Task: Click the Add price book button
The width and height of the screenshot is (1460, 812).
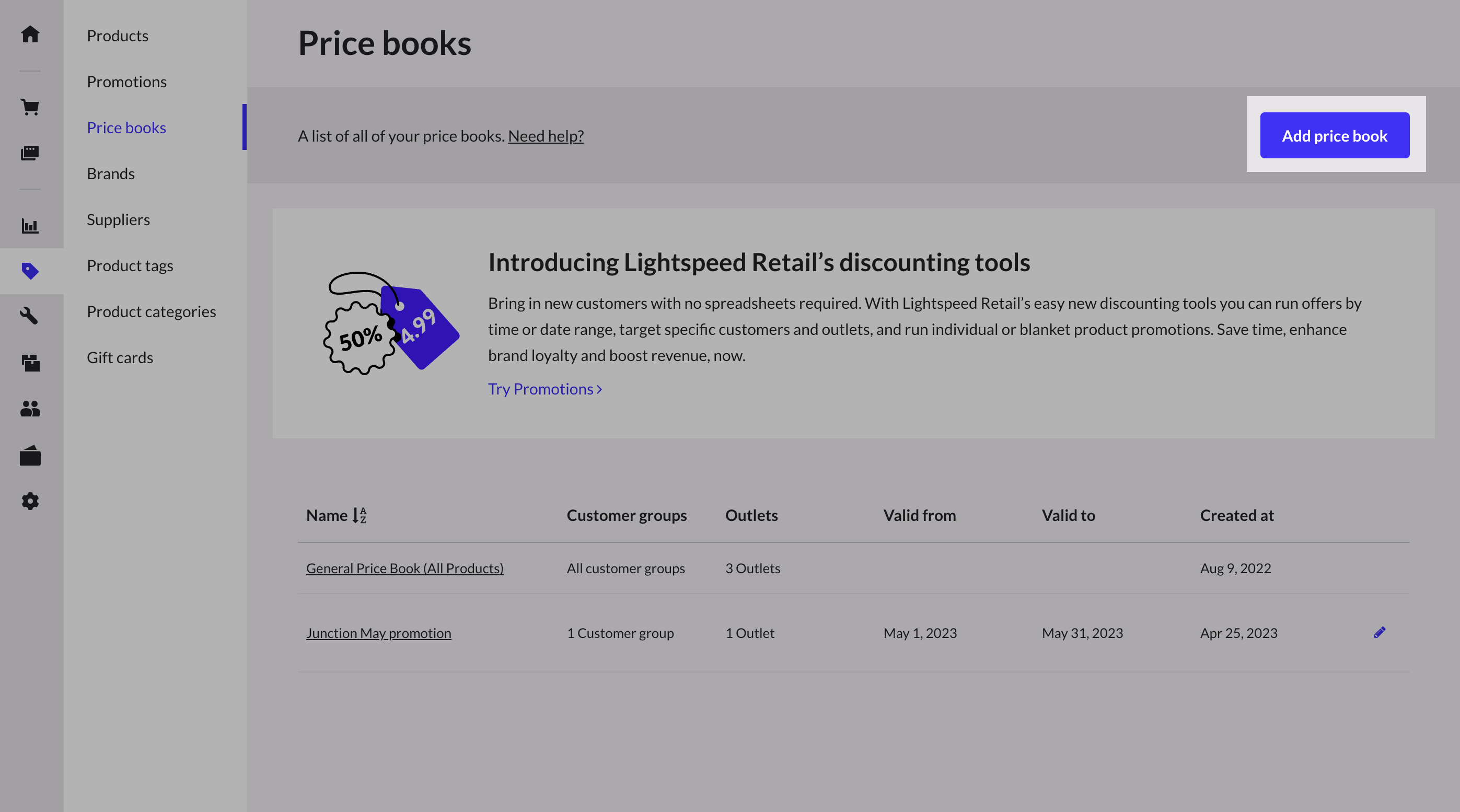Action: point(1335,135)
